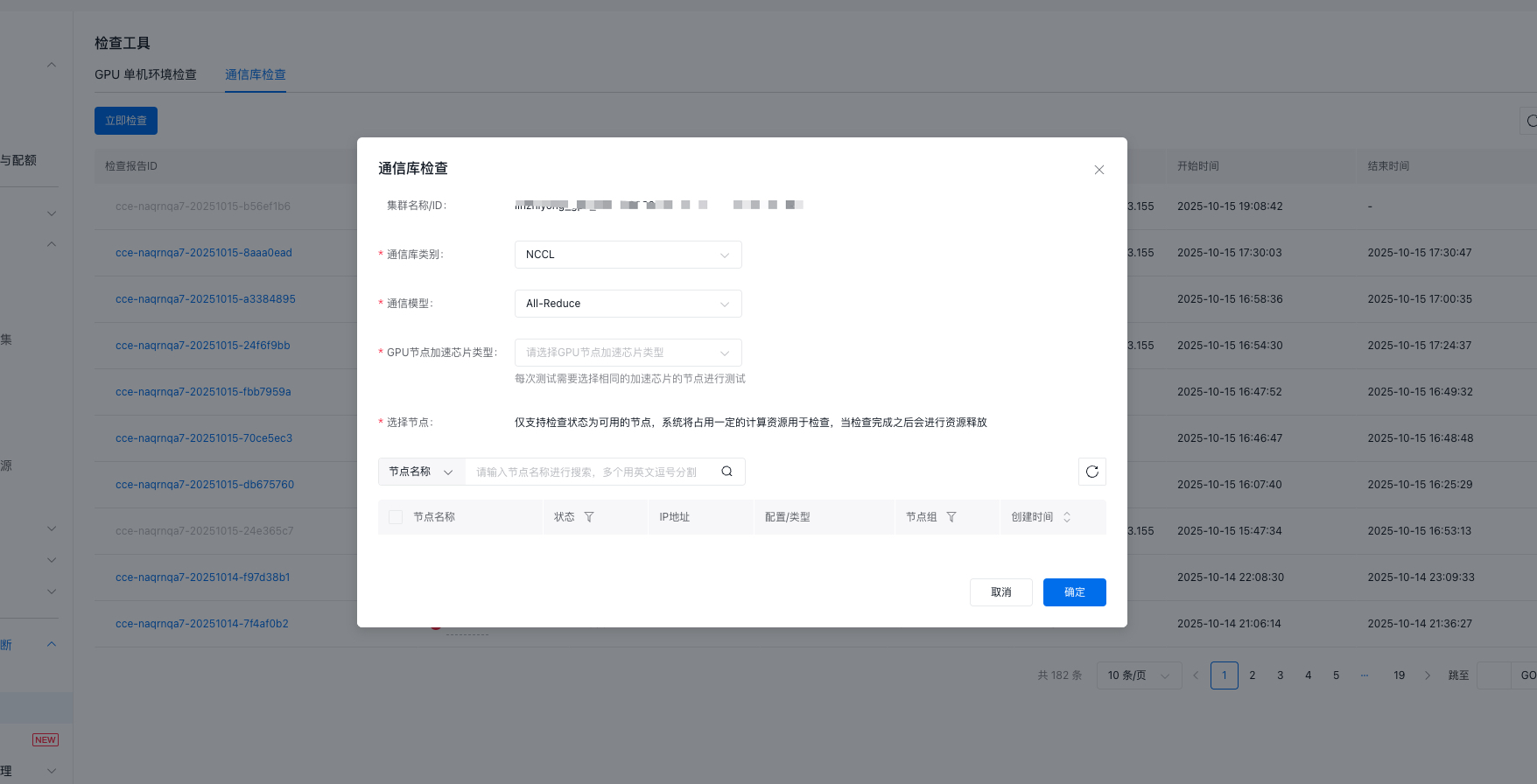This screenshot has width=1537, height=784.
Task: Go to next page with right arrow
Action: click(1428, 675)
